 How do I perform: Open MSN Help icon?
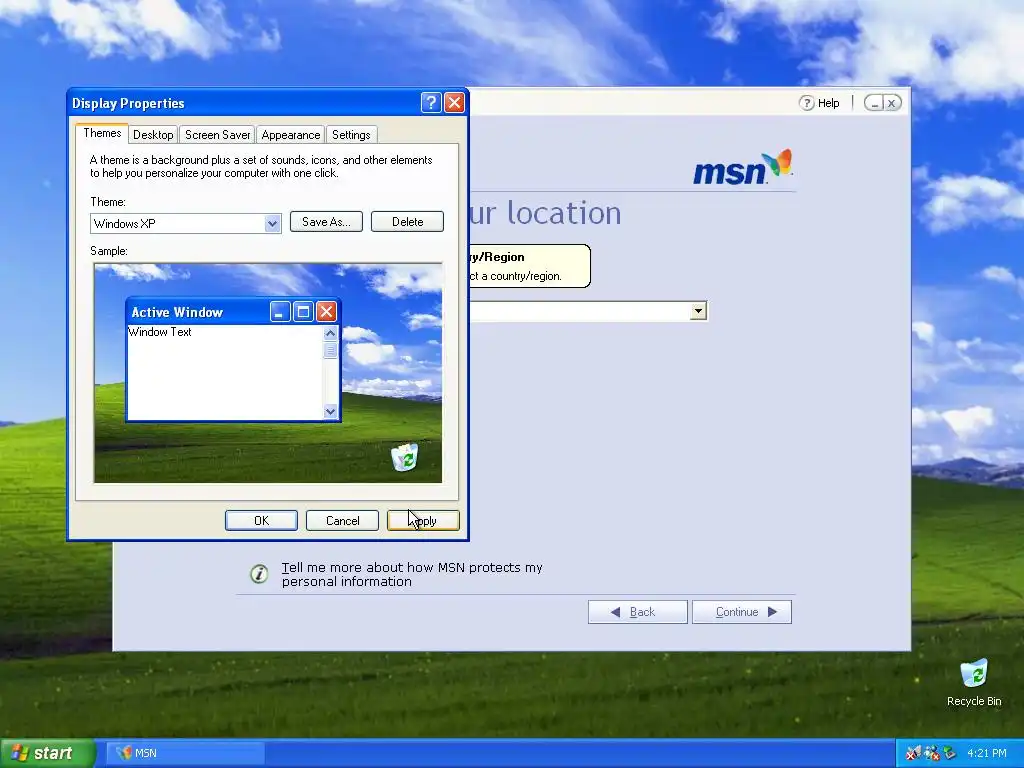(x=807, y=103)
